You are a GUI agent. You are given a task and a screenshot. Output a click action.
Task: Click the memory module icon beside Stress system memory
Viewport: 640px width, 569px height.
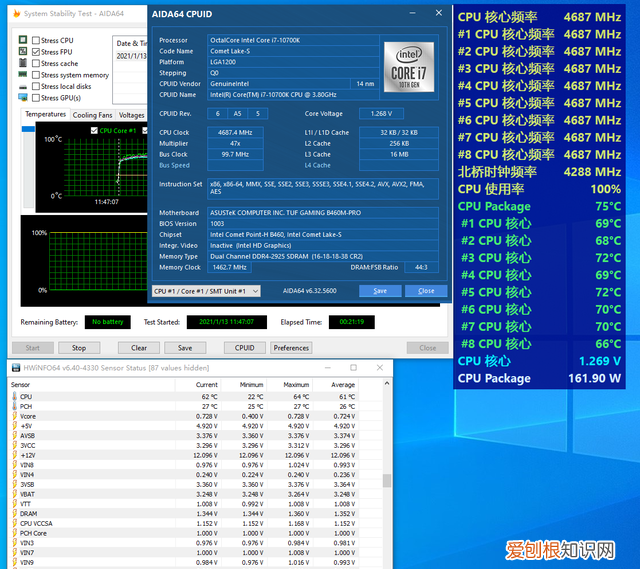pos(23,74)
